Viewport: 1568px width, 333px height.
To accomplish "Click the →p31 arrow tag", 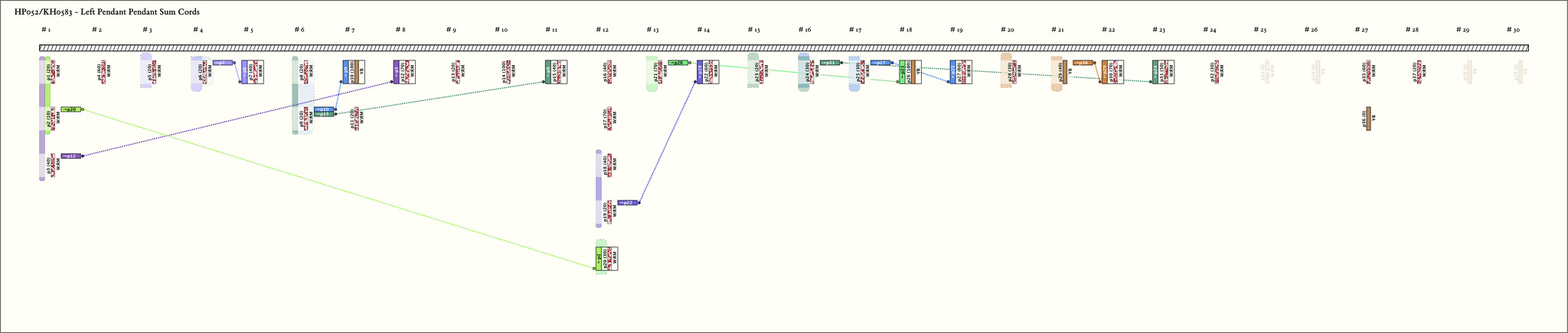I will (830, 63).
